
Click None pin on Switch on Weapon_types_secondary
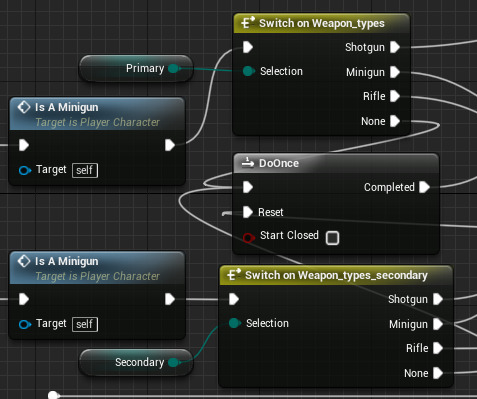pyautogui.click(x=438, y=373)
